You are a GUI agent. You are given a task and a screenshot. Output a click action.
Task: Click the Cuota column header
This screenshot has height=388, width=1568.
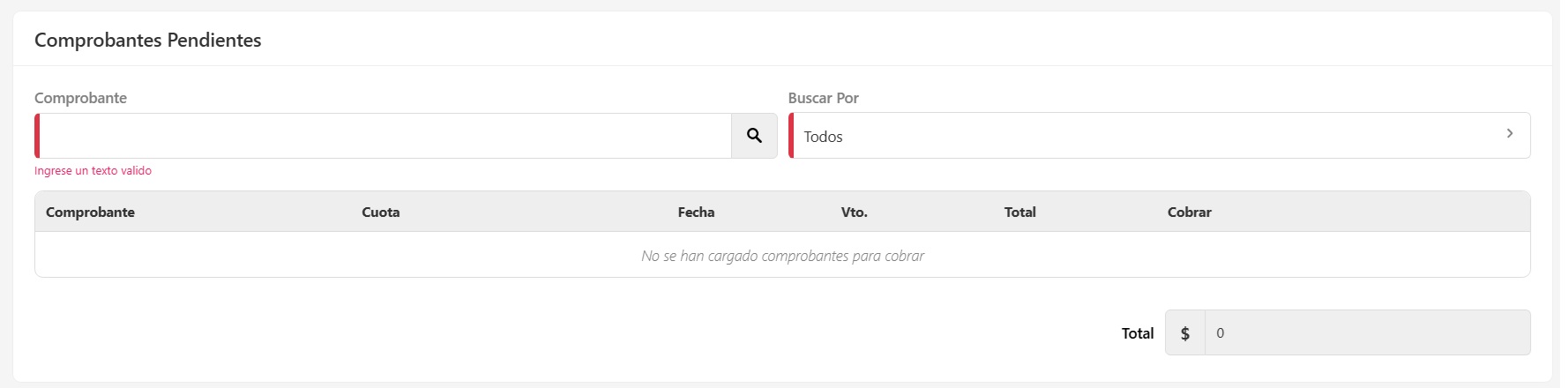(x=381, y=213)
